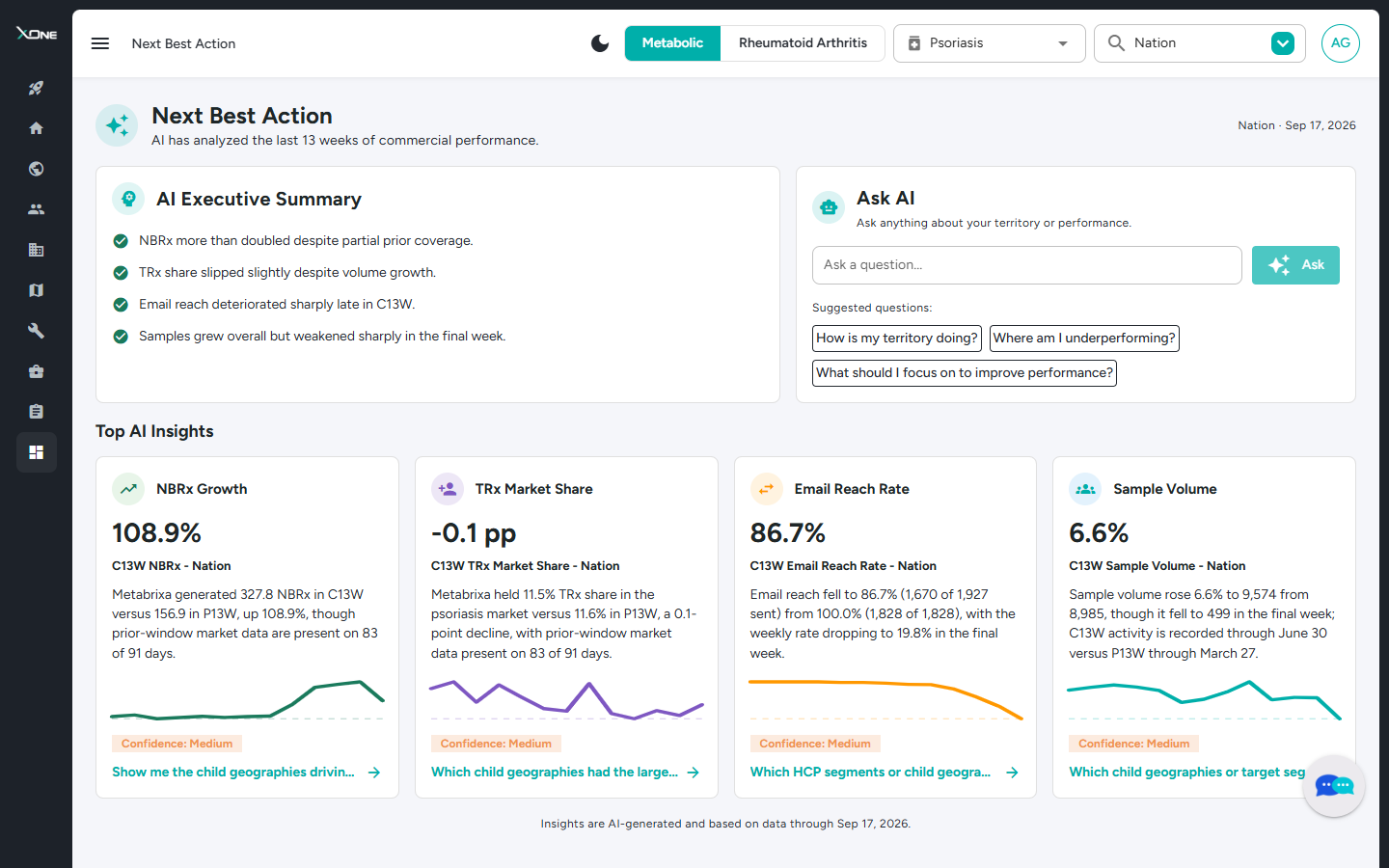
Task: Open Sample Volume 'Which child geographies or target' link
Action: click(1186, 773)
